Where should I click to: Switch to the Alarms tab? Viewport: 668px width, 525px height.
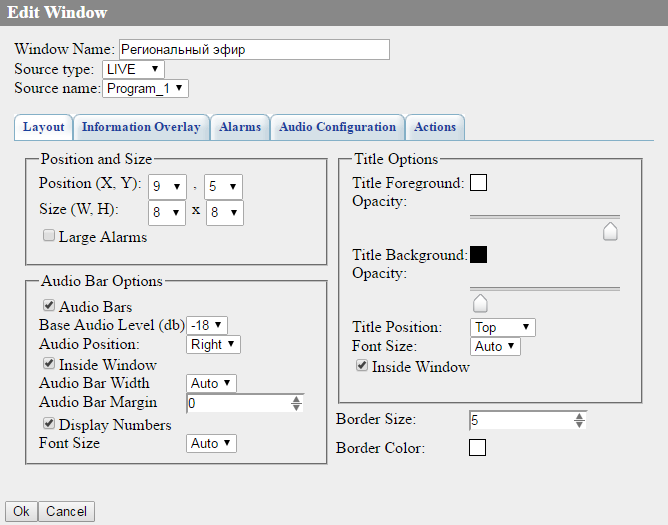[x=240, y=127]
